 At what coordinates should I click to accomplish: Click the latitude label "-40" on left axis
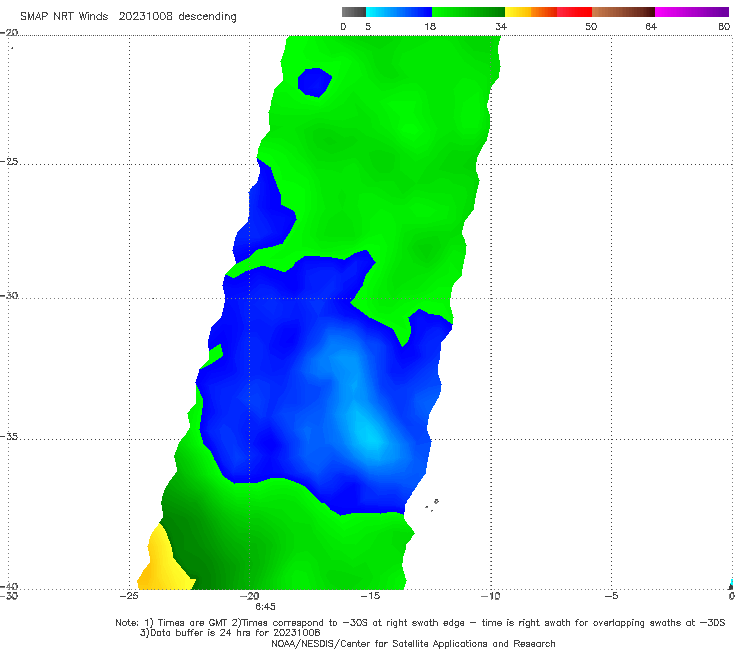pos(9,586)
